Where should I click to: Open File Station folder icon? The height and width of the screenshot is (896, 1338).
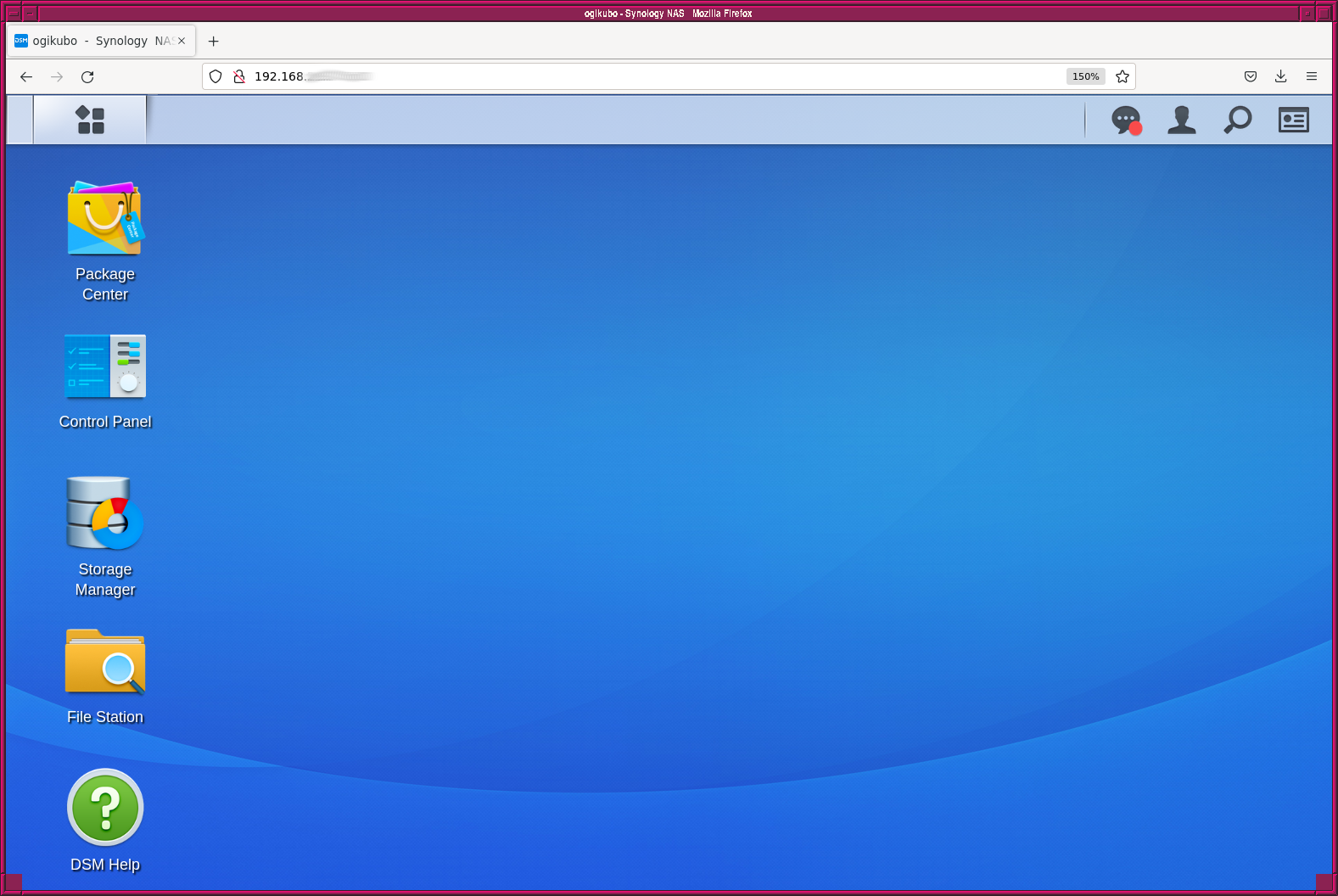105,662
